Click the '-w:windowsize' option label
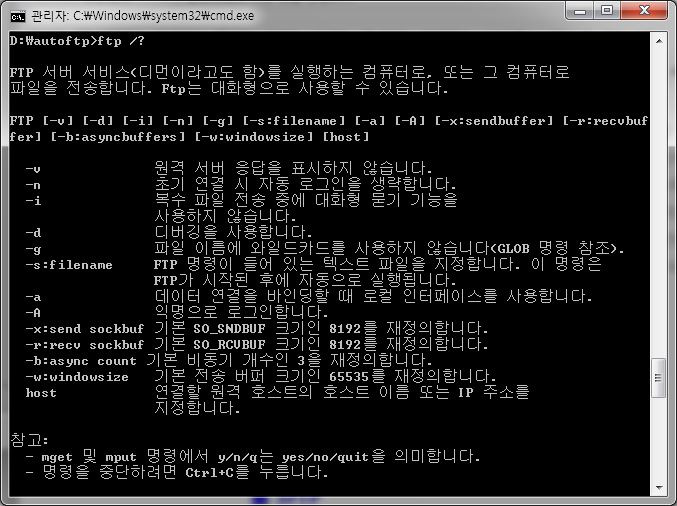 tap(77, 377)
